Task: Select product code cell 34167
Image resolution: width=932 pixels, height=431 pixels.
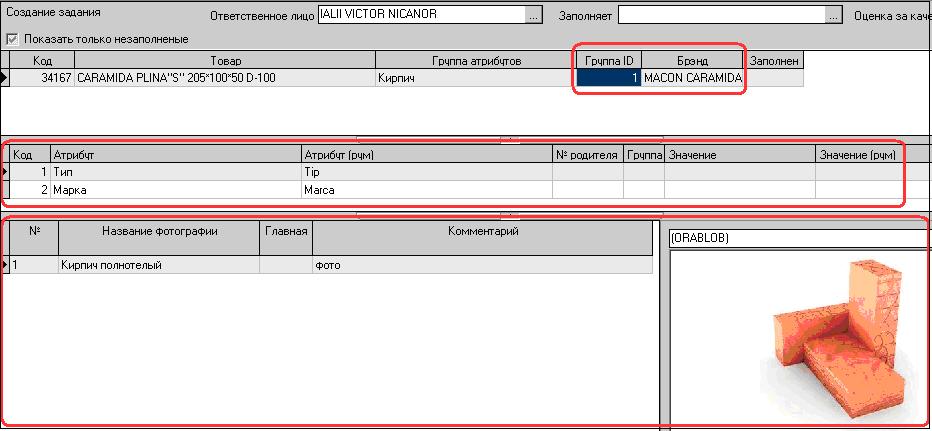Action: click(x=42, y=78)
